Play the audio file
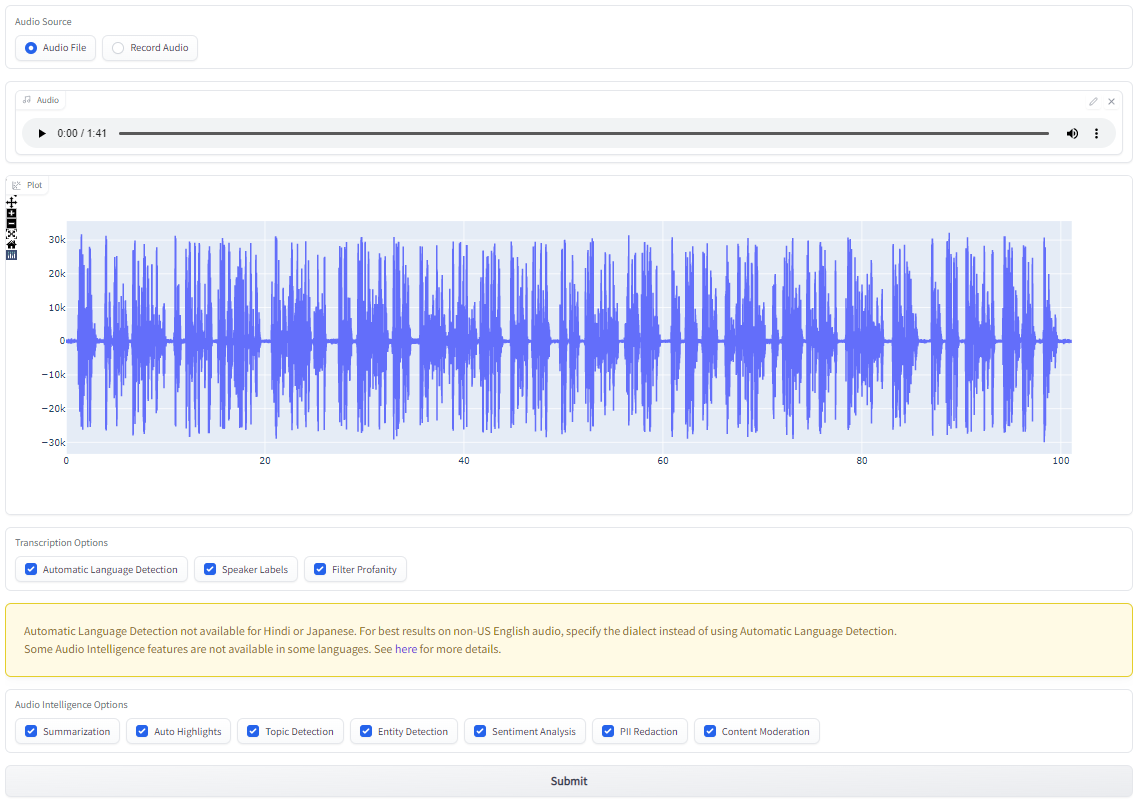 (41, 134)
